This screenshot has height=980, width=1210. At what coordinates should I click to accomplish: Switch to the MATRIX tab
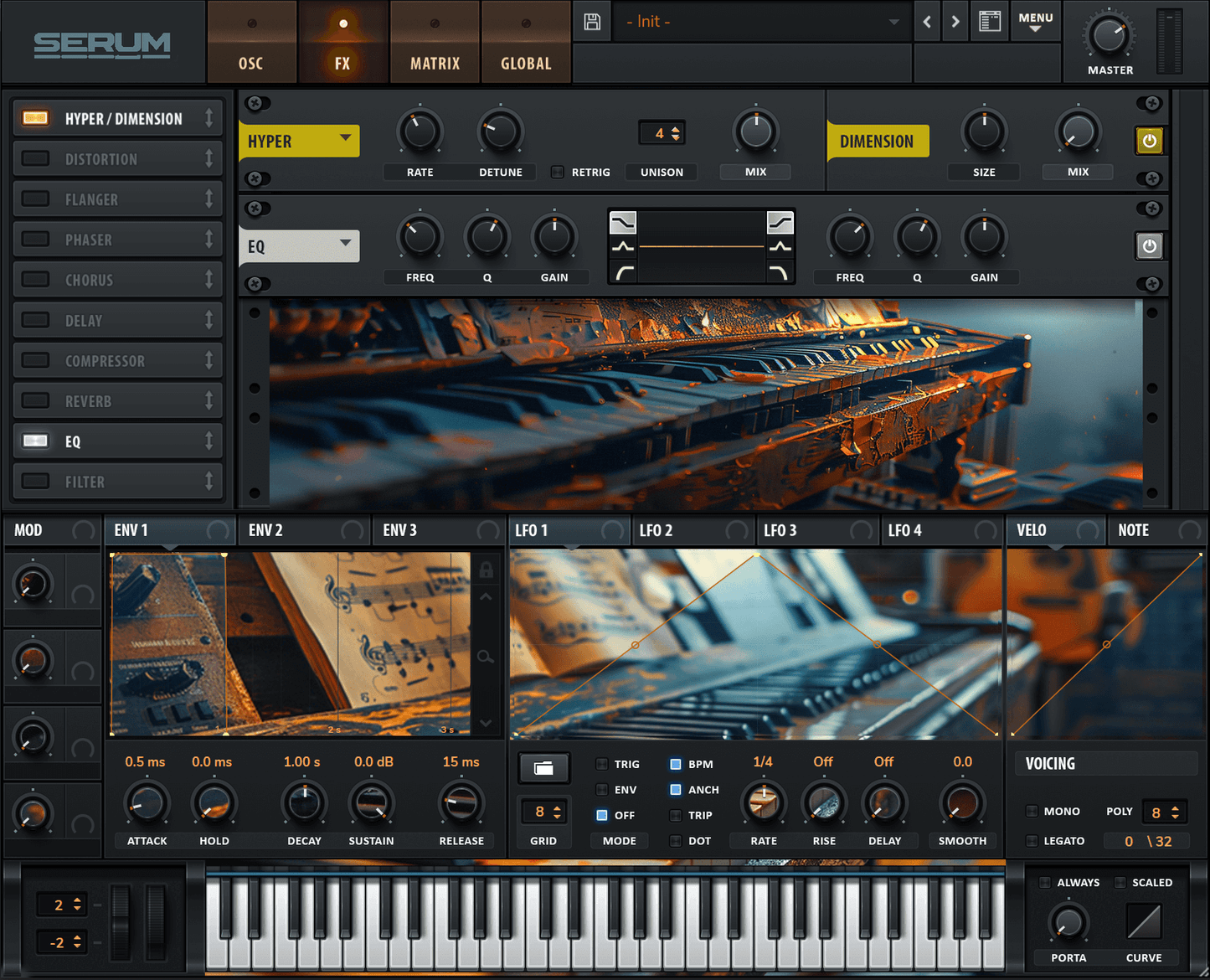click(x=435, y=42)
